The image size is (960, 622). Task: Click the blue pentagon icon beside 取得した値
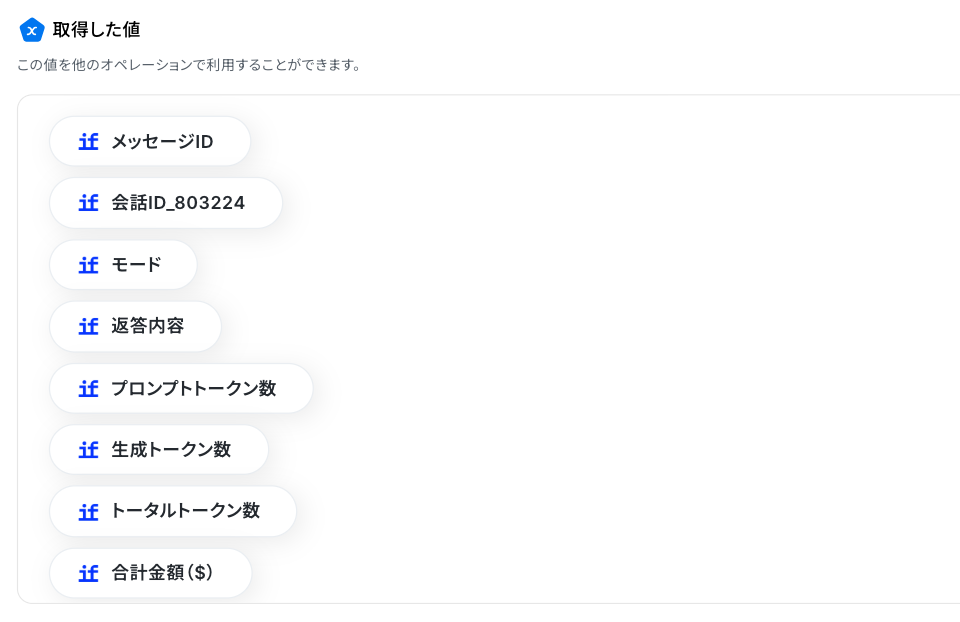[x=32, y=30]
